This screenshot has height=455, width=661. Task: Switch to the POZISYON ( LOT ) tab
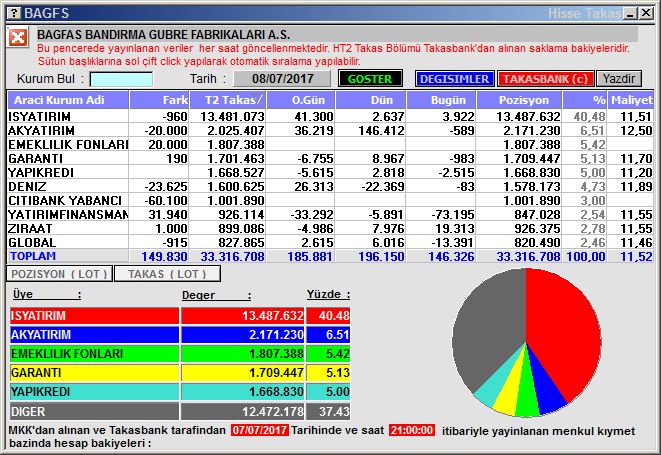click(59, 274)
